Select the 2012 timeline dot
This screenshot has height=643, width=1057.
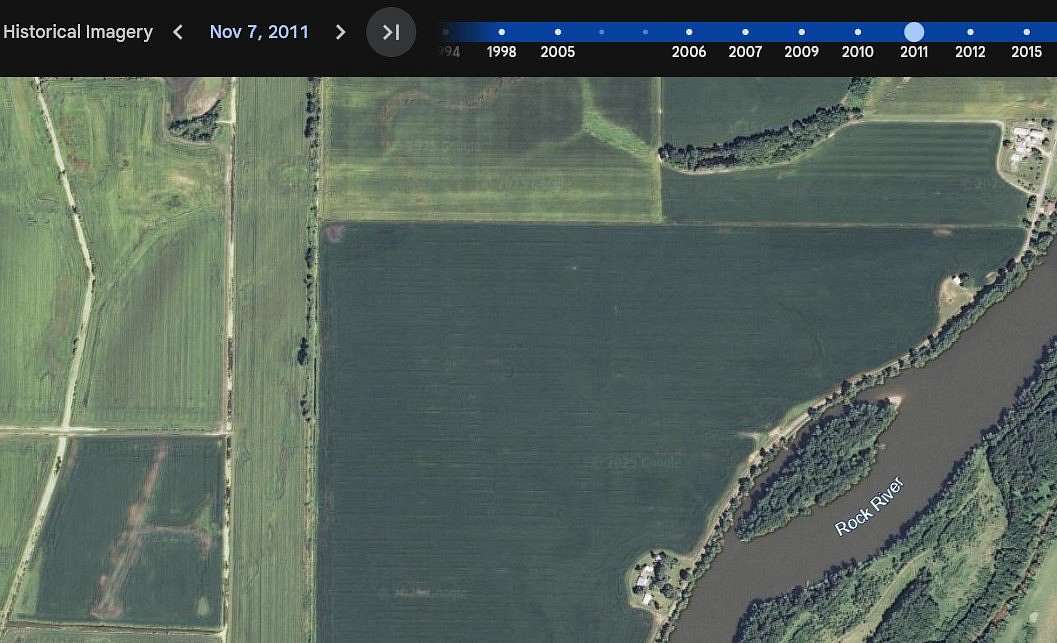[x=970, y=31]
